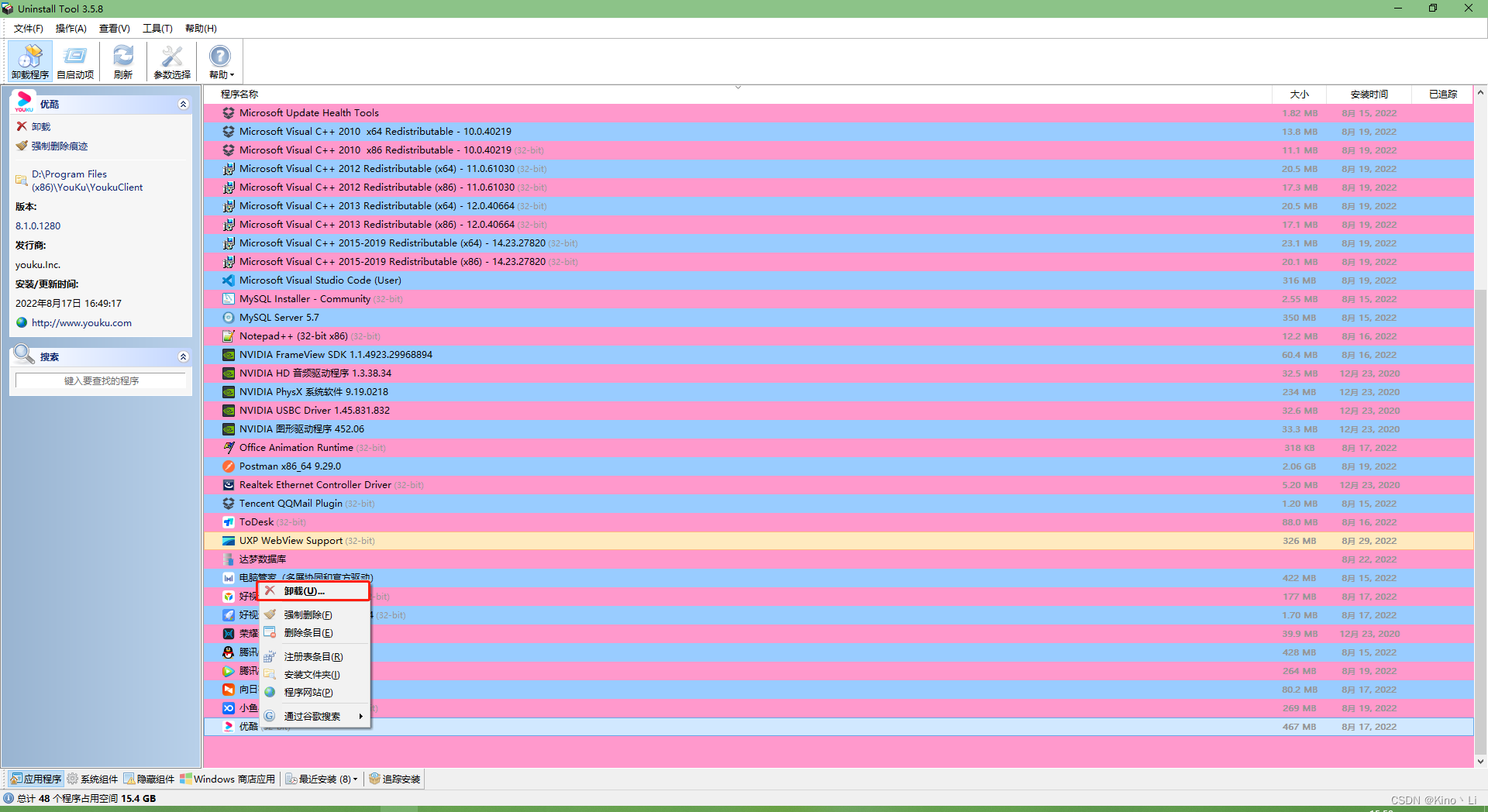This screenshot has height=812, width=1488.
Task: Open the D:\Program Files YoukuClient folder path
Action: (87, 181)
